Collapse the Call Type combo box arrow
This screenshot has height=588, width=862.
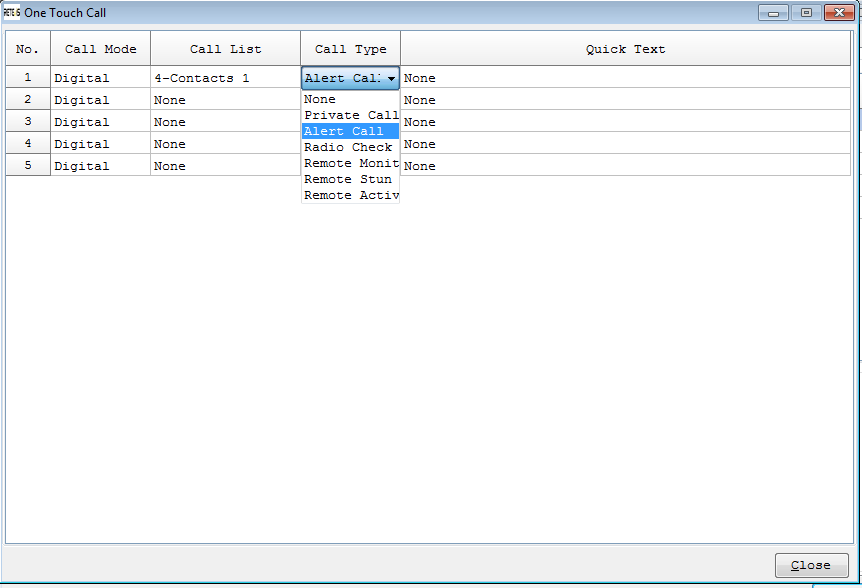(391, 78)
